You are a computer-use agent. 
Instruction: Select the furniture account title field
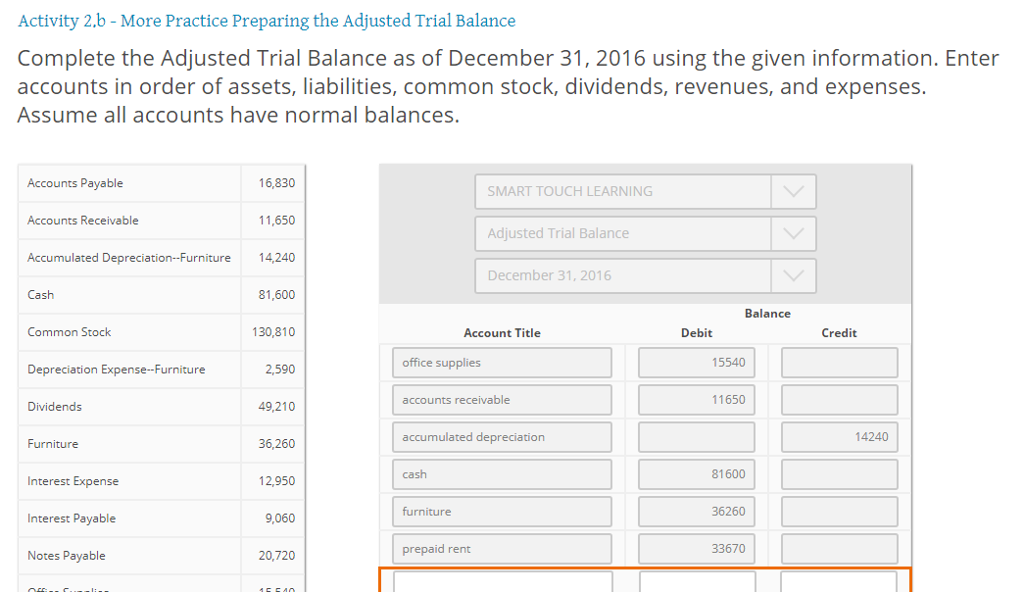pyautogui.click(x=502, y=511)
